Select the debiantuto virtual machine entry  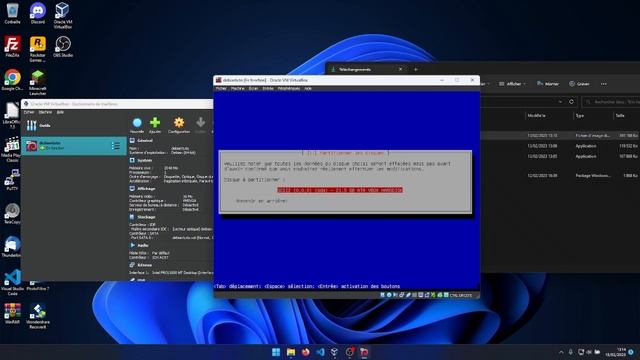73,146
